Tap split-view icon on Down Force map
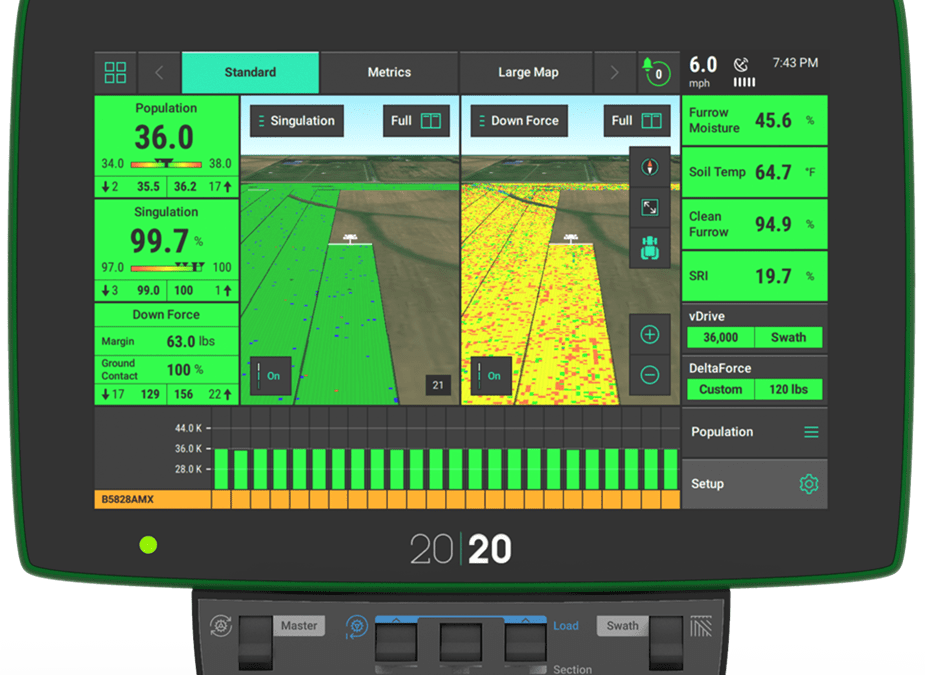Screen dimensions: 925x675 (651, 121)
